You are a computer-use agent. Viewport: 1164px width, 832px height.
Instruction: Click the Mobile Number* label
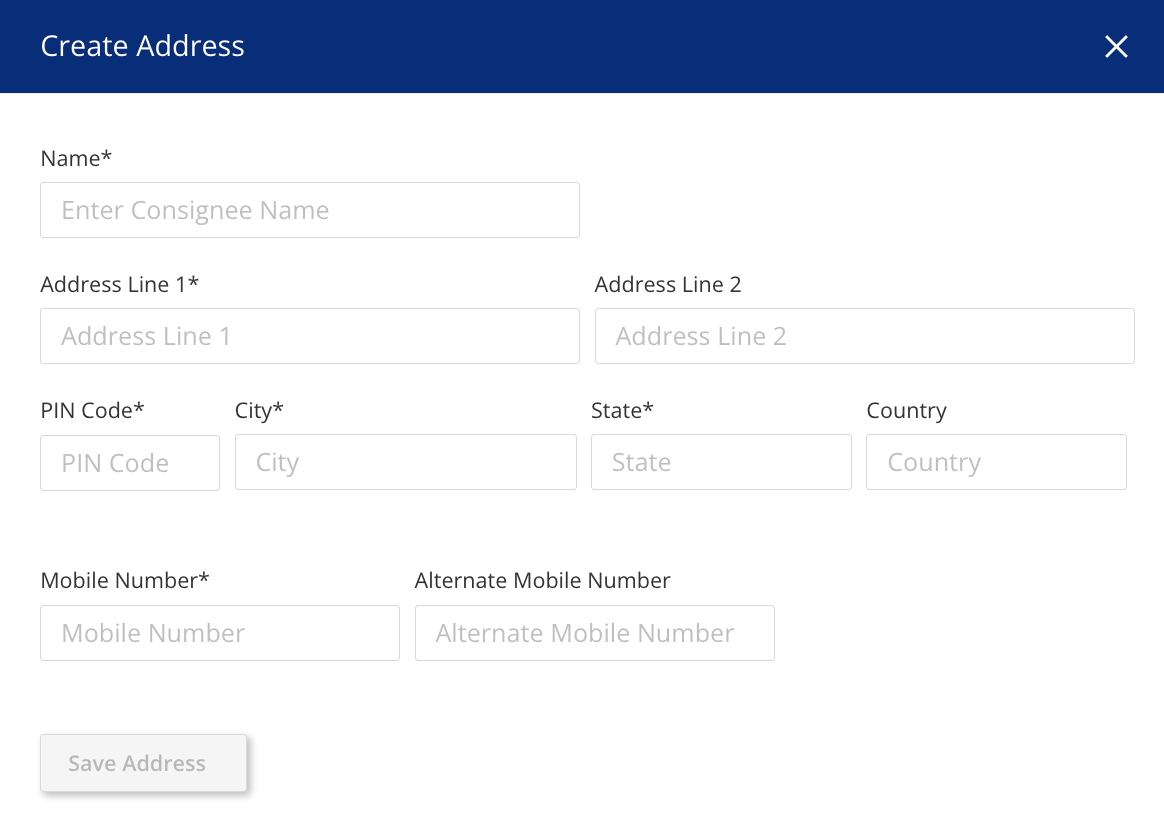tap(125, 580)
